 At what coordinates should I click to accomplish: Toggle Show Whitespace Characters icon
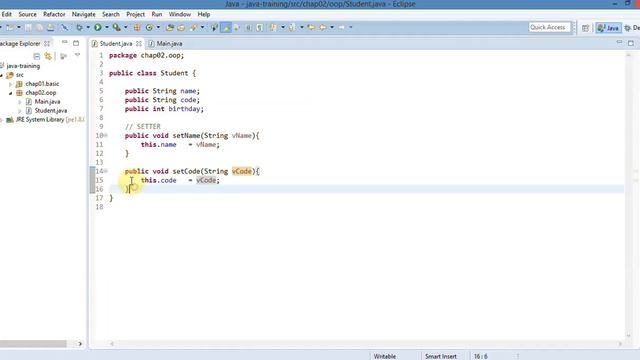[259, 27]
